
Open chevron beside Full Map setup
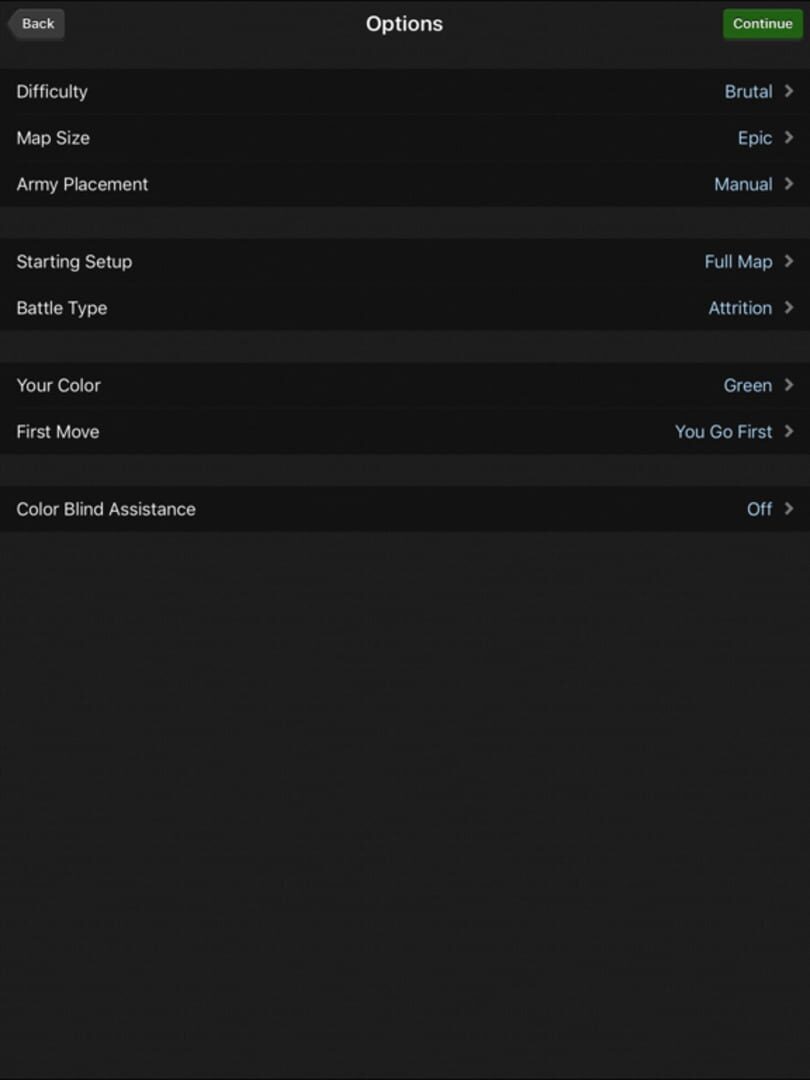coord(789,262)
